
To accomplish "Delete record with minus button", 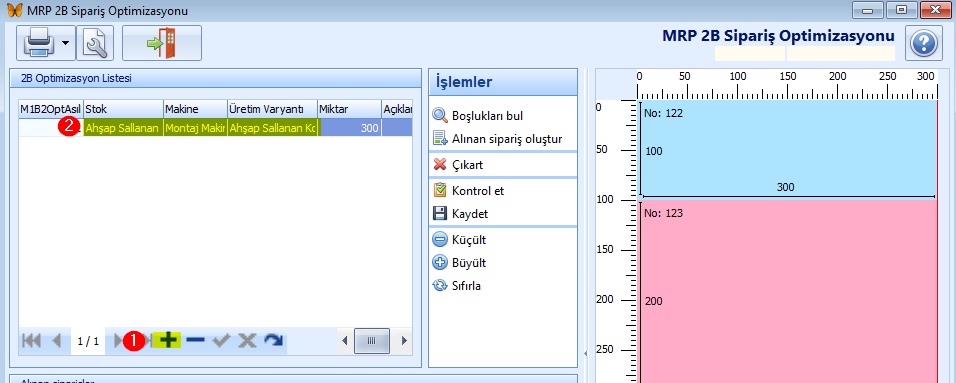I will coord(195,340).
